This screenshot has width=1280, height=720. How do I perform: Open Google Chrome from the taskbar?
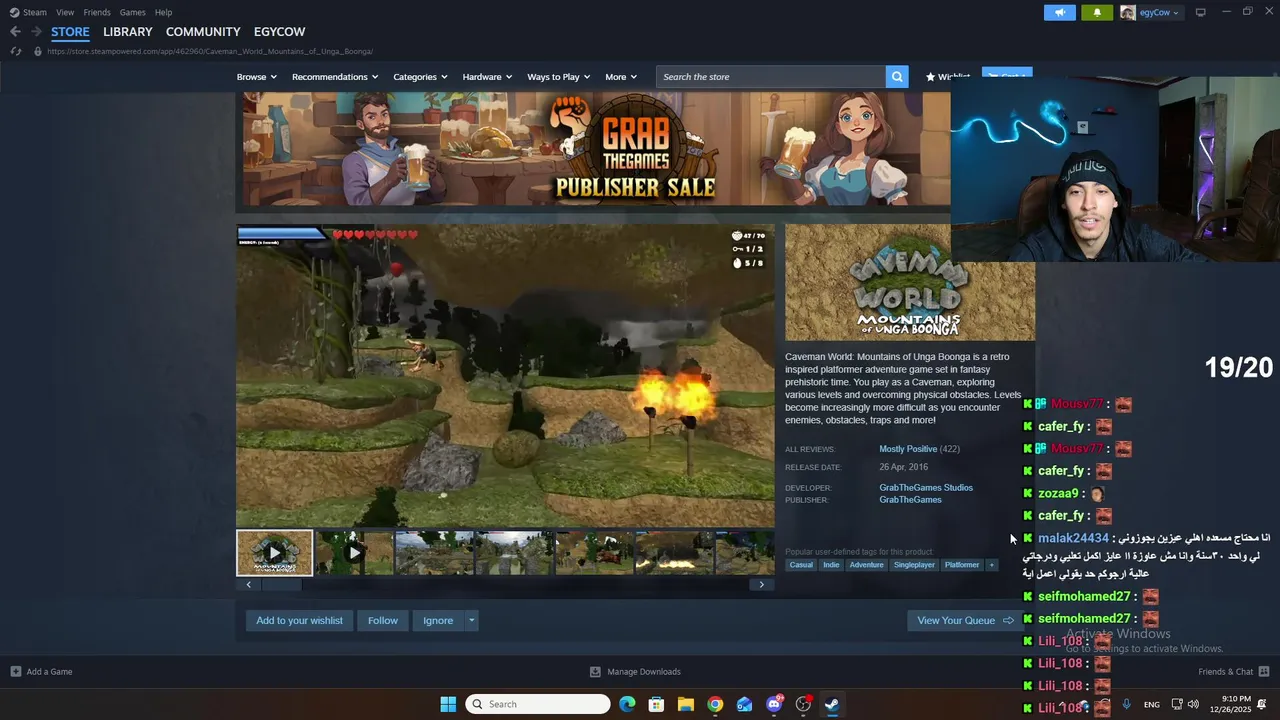(x=715, y=704)
